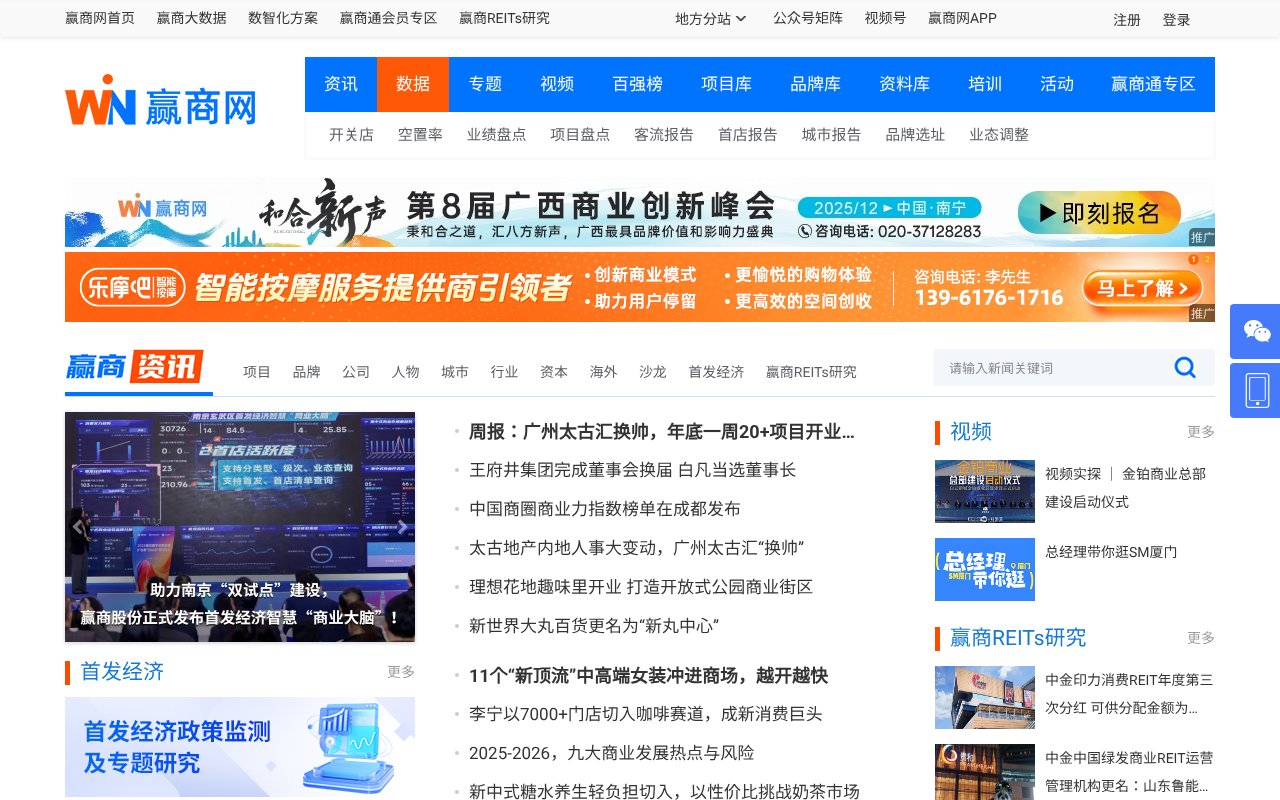This screenshot has width=1280, height=800.
Task: Click the mobile APP floating icon
Action: 1254,390
